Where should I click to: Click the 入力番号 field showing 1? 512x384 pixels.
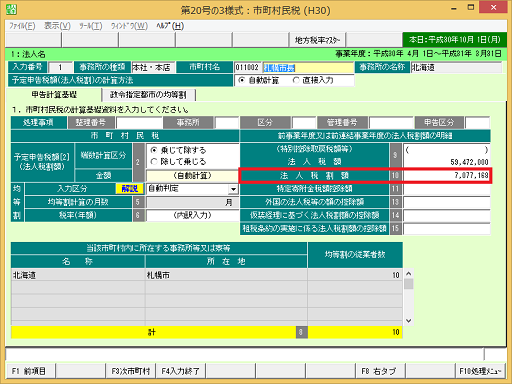point(60,68)
